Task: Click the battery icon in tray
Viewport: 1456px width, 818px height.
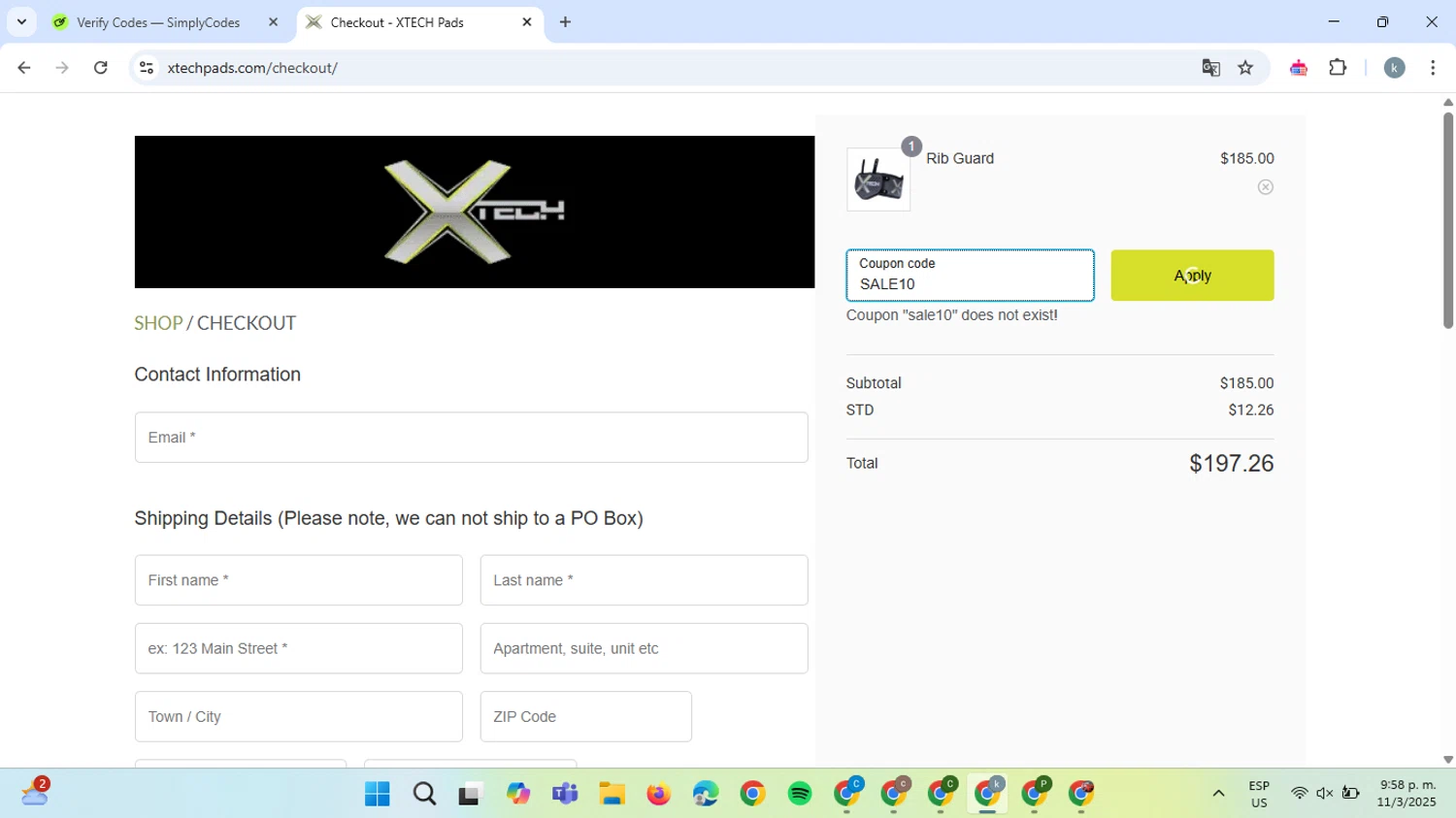Action: pyautogui.click(x=1350, y=794)
